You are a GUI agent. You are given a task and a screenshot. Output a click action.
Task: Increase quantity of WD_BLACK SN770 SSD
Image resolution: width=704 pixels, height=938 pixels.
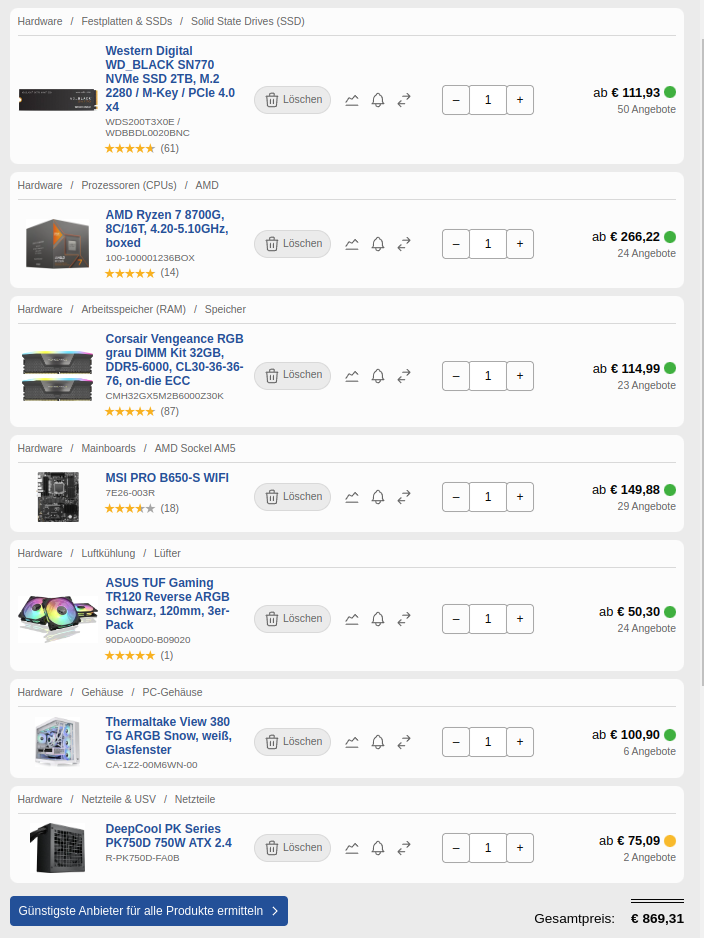click(520, 100)
